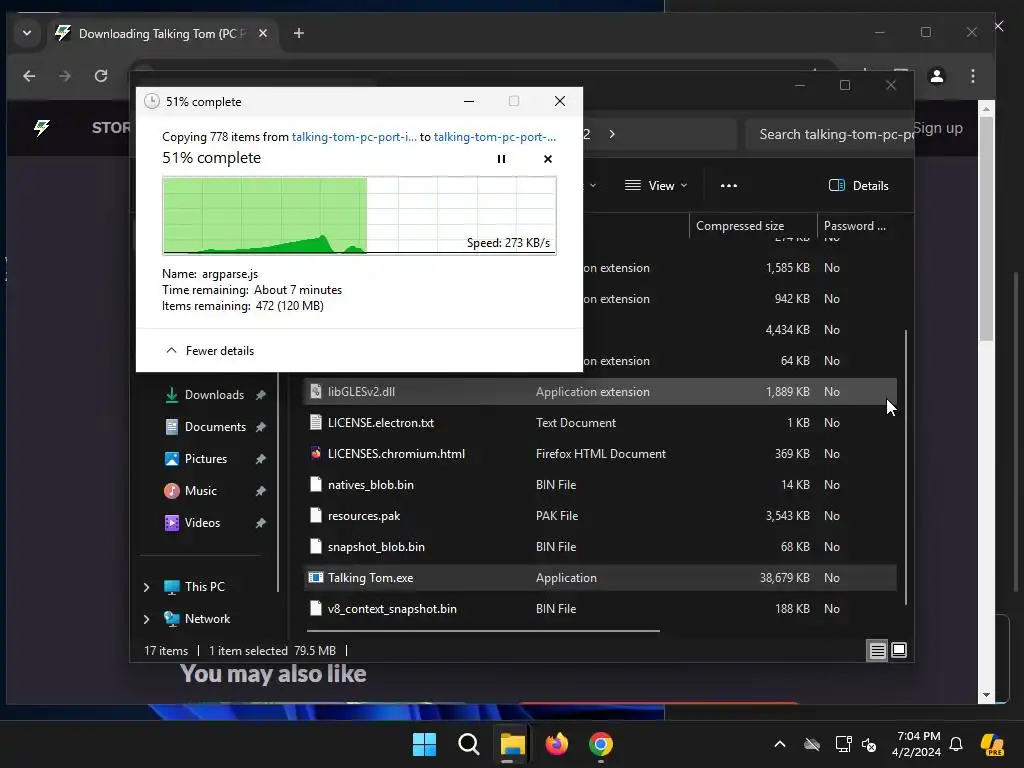Select the resources.pak file

600,515
